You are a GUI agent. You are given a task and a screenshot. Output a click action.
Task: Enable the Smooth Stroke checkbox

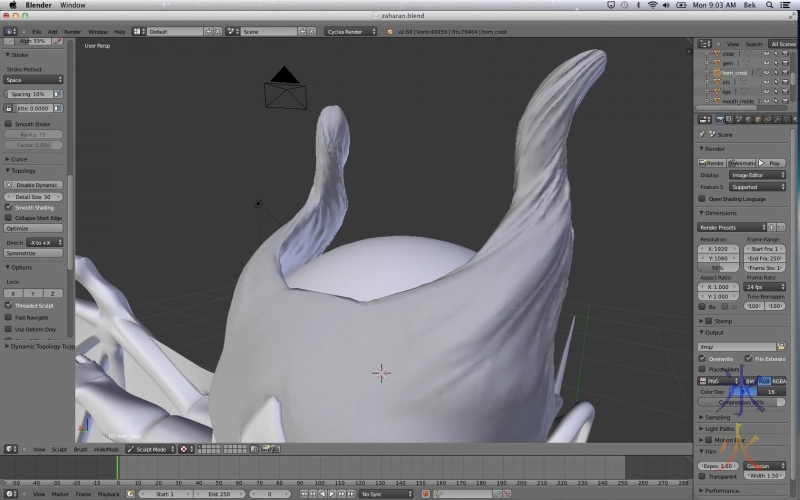[9, 124]
